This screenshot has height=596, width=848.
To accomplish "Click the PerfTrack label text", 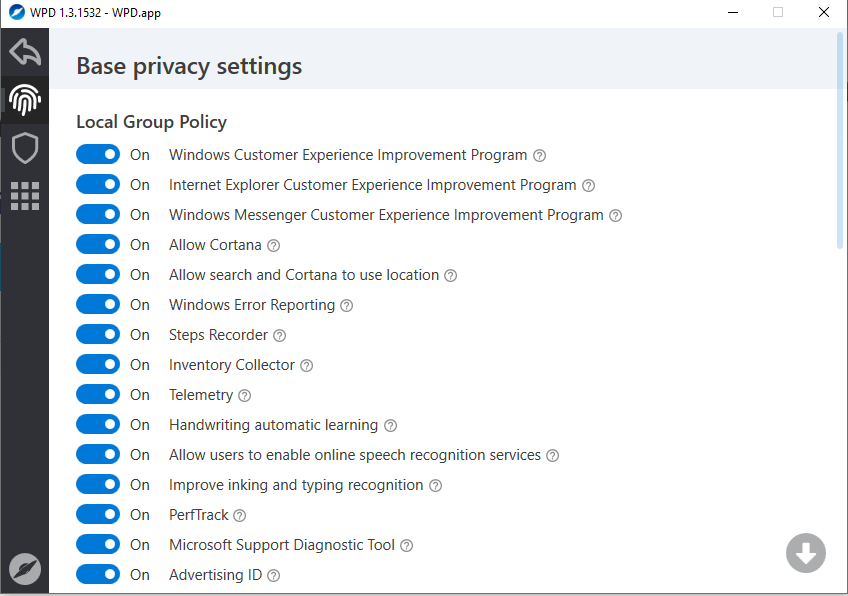I will pos(198,515).
